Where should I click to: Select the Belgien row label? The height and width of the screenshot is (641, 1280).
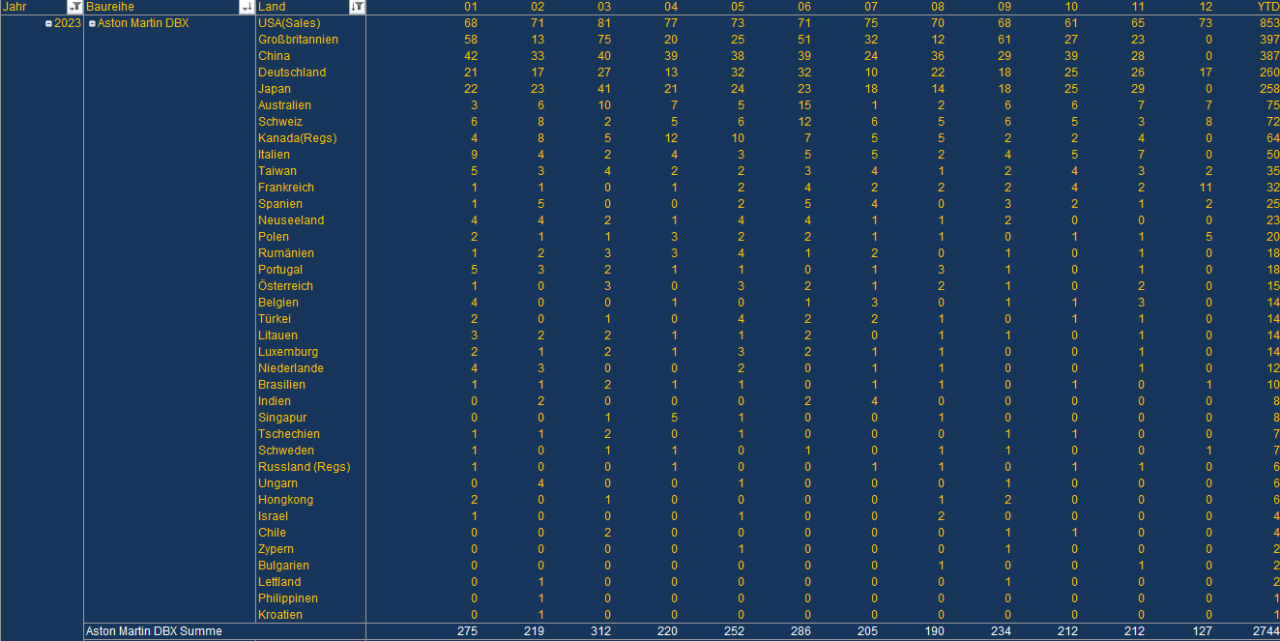pos(278,302)
